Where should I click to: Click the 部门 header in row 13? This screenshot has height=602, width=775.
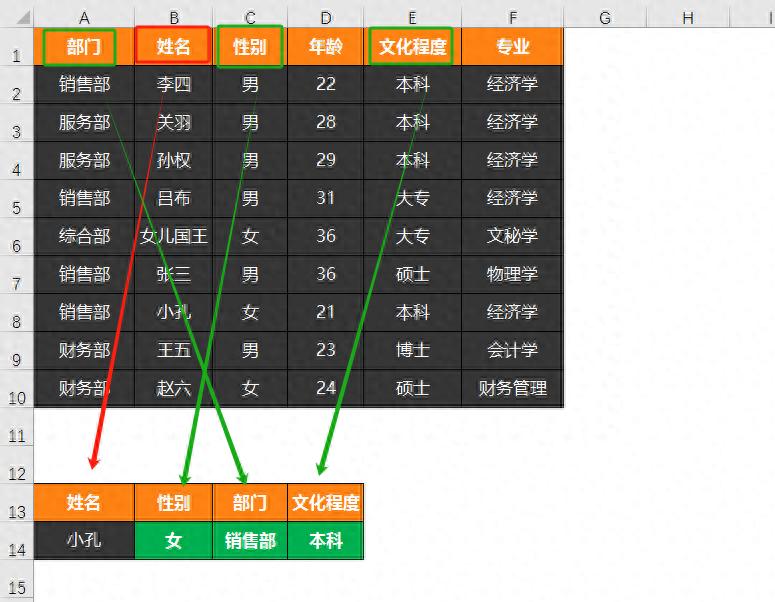(250, 503)
